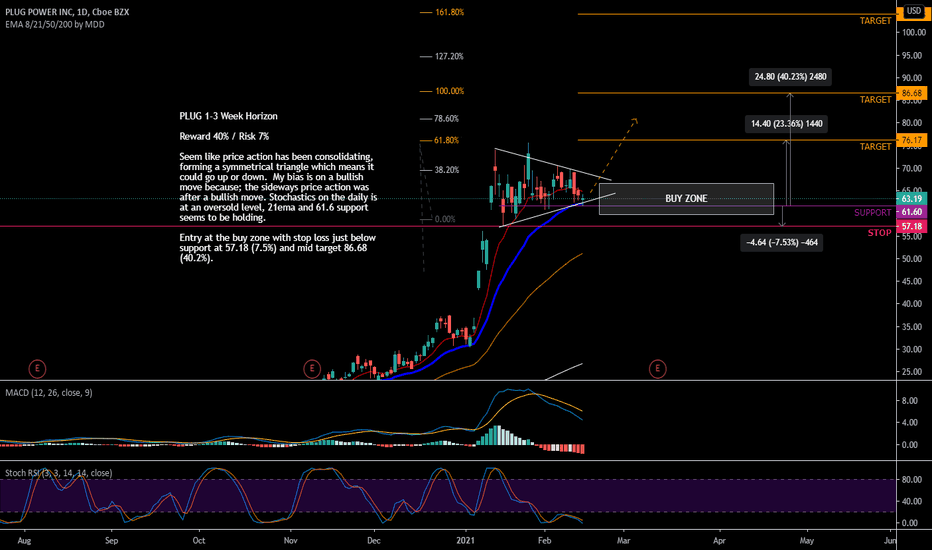Select the Stoch RSI indicator label

(x=59, y=473)
